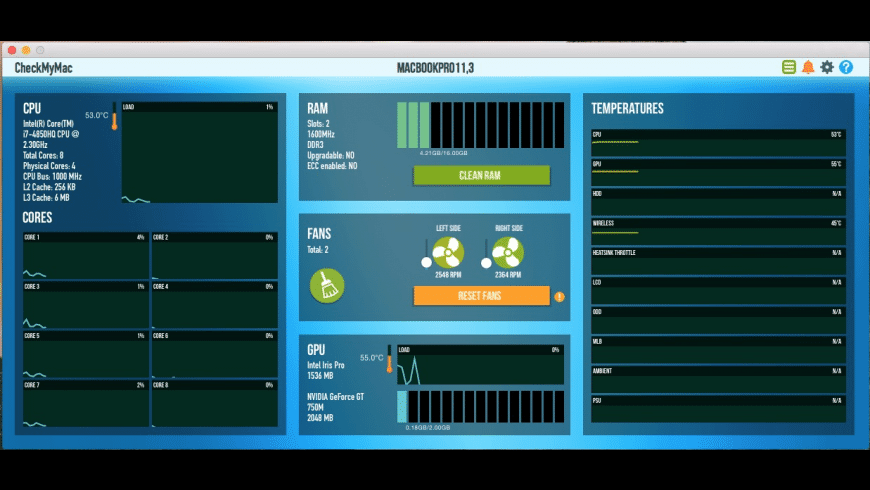Click the Upgradable: NO text
Image resolution: width=870 pixels, height=490 pixels.
(331, 155)
